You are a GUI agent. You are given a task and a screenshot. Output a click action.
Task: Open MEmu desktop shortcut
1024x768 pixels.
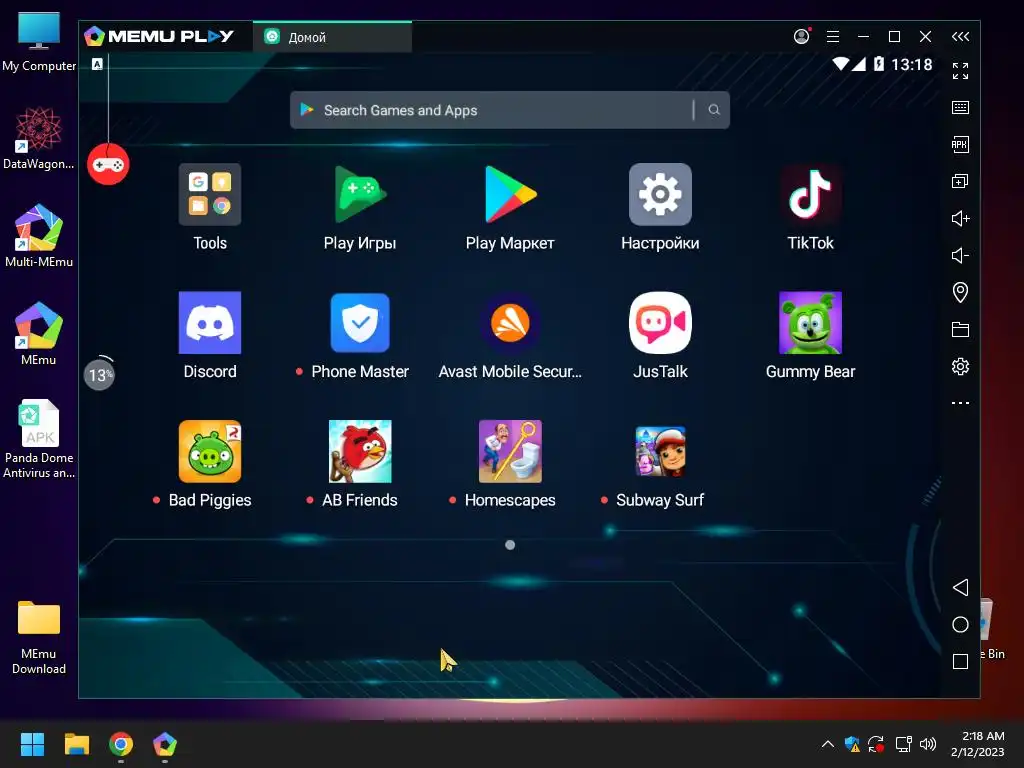tap(39, 334)
